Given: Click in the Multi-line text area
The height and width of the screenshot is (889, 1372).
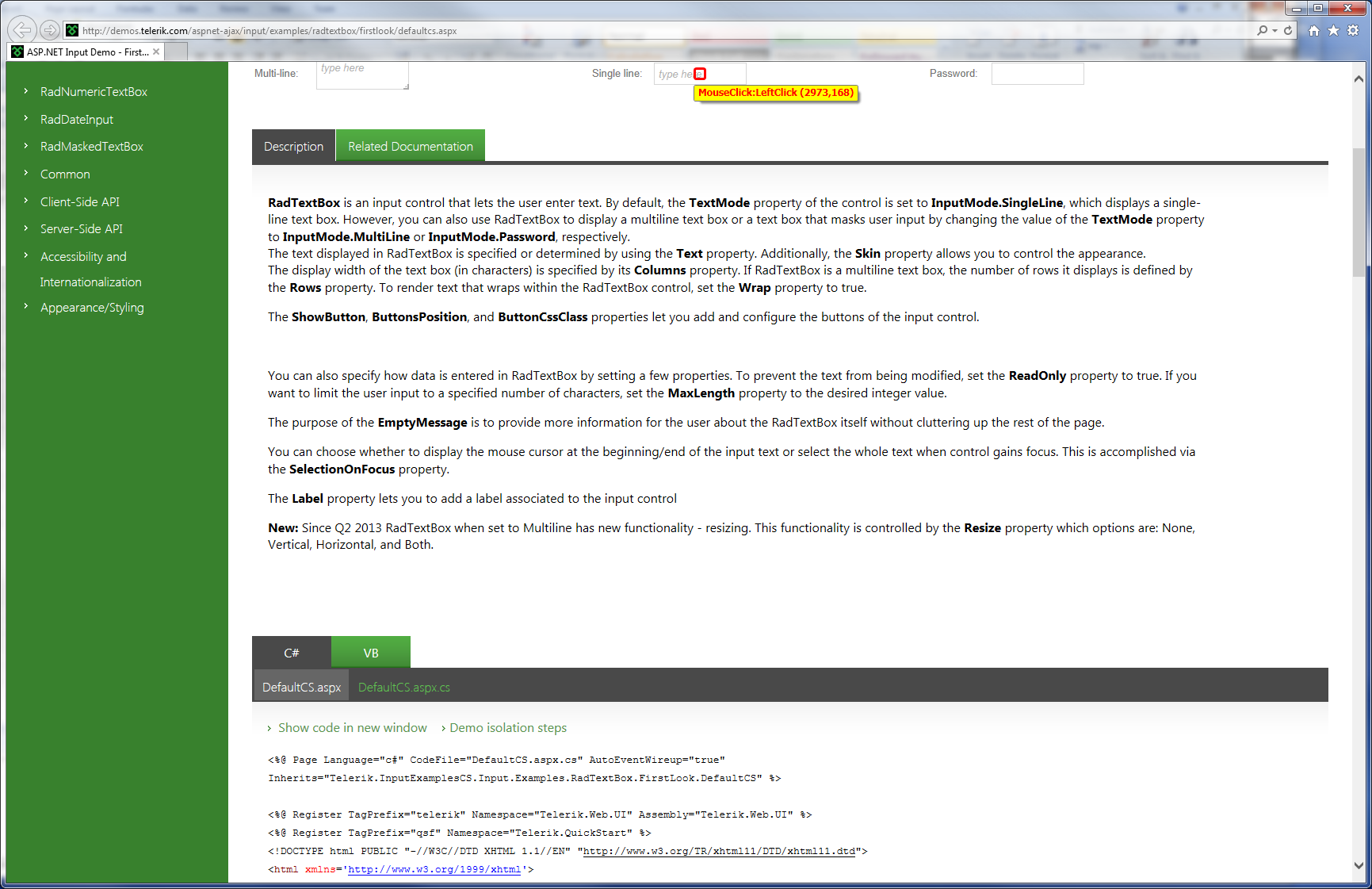Looking at the screenshot, I should tap(361, 75).
